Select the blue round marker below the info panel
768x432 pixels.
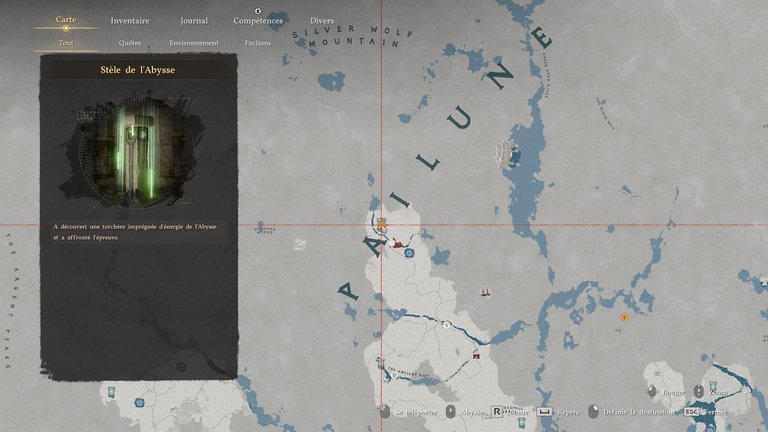[140, 402]
